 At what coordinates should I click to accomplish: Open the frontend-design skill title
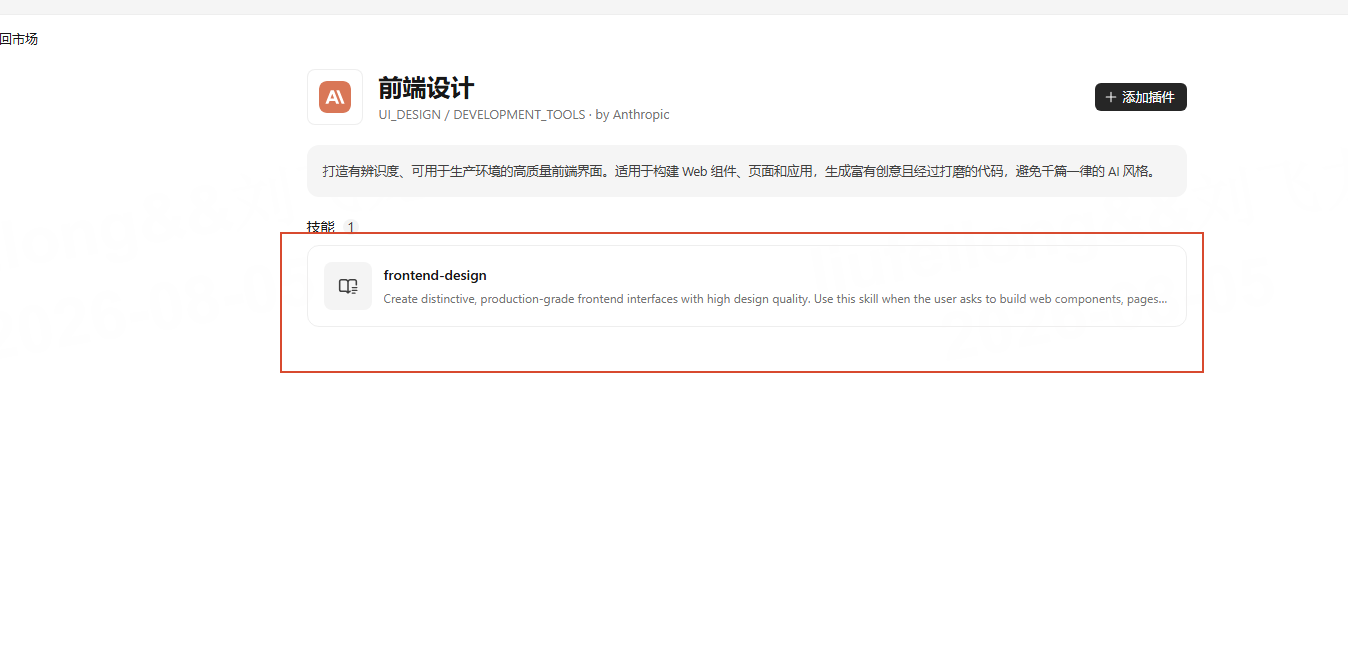point(435,275)
